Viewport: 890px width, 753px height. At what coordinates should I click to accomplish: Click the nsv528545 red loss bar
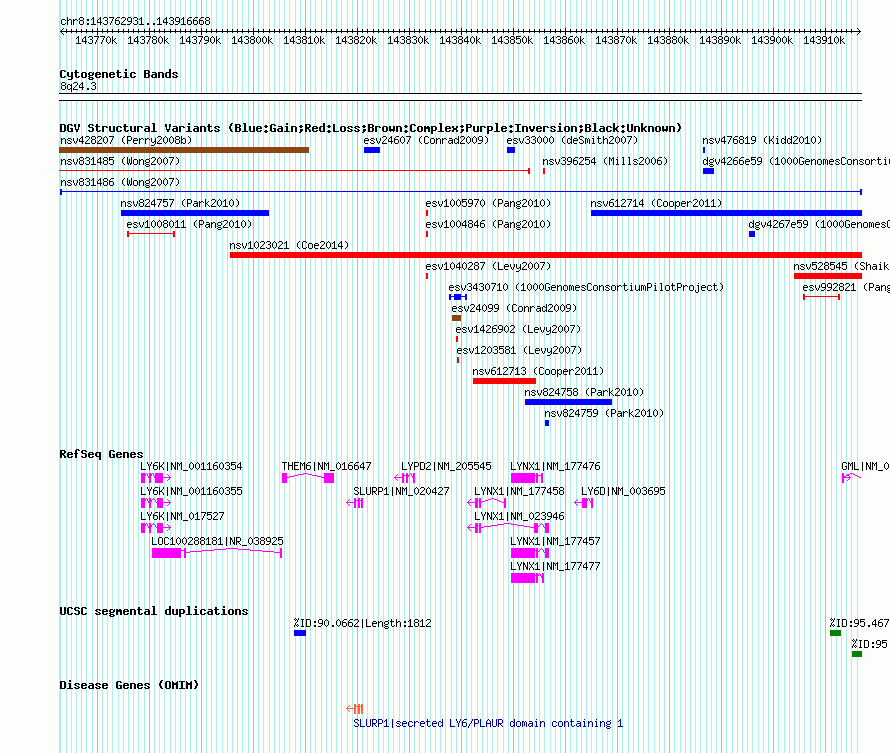828,276
